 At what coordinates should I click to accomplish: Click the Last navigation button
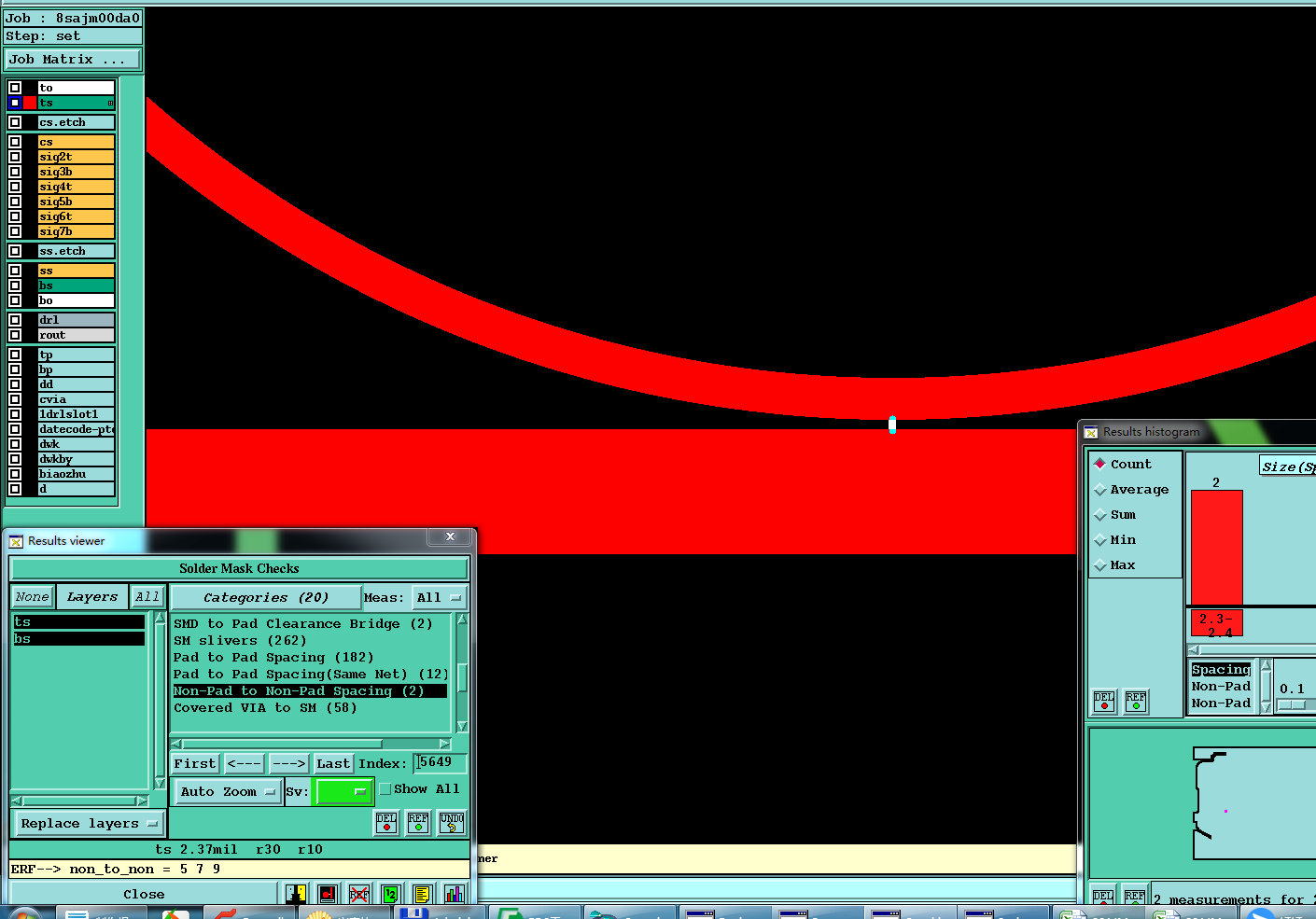coord(333,763)
